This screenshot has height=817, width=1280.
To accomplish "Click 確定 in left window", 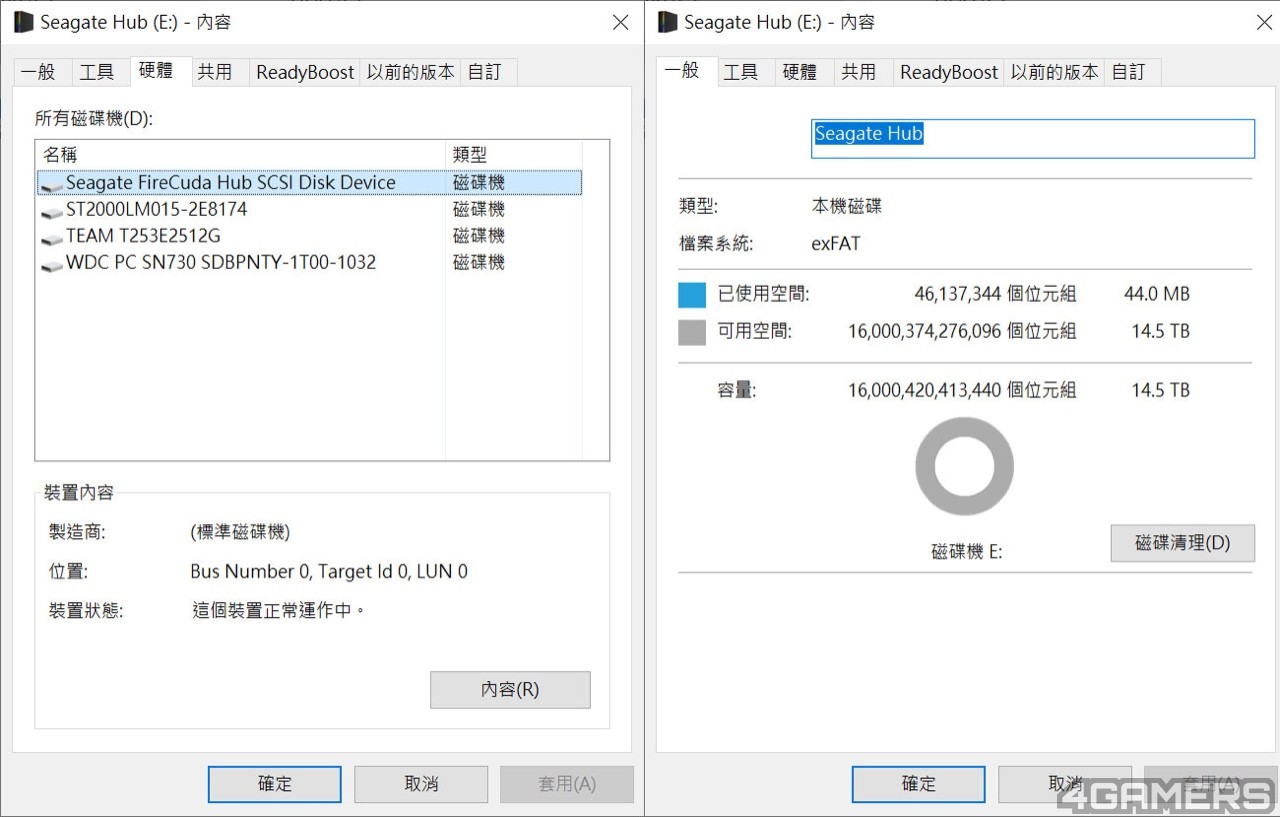I will click(275, 784).
